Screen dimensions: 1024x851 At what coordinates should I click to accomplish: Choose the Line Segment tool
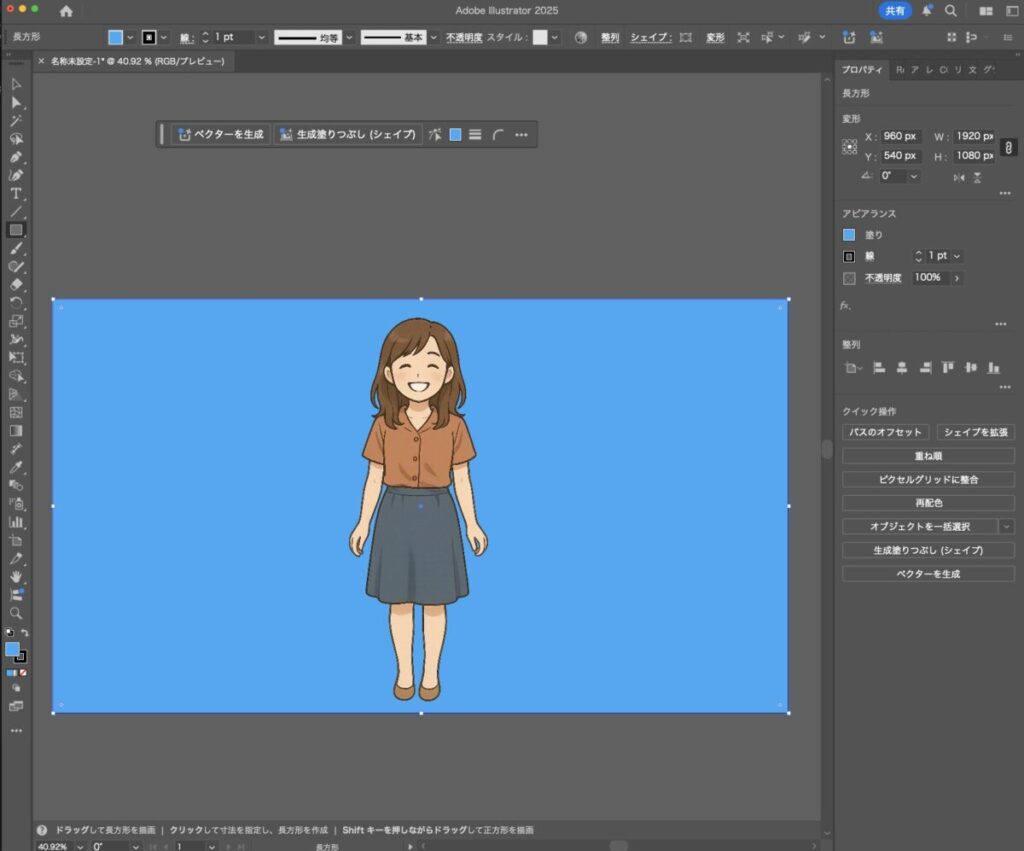click(16, 212)
